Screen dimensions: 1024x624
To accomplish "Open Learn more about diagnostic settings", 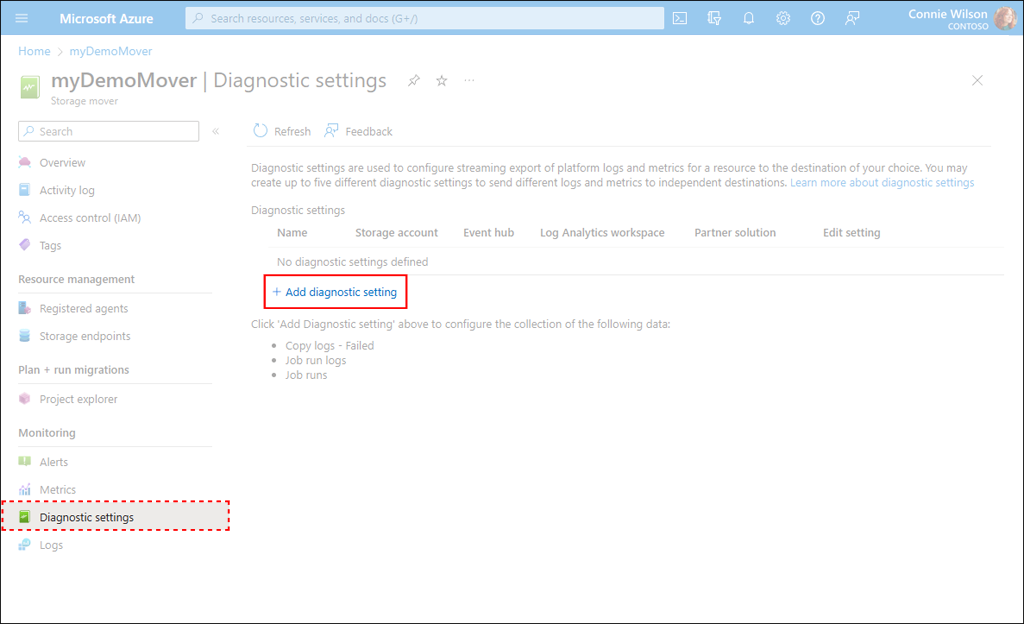I will [882, 183].
